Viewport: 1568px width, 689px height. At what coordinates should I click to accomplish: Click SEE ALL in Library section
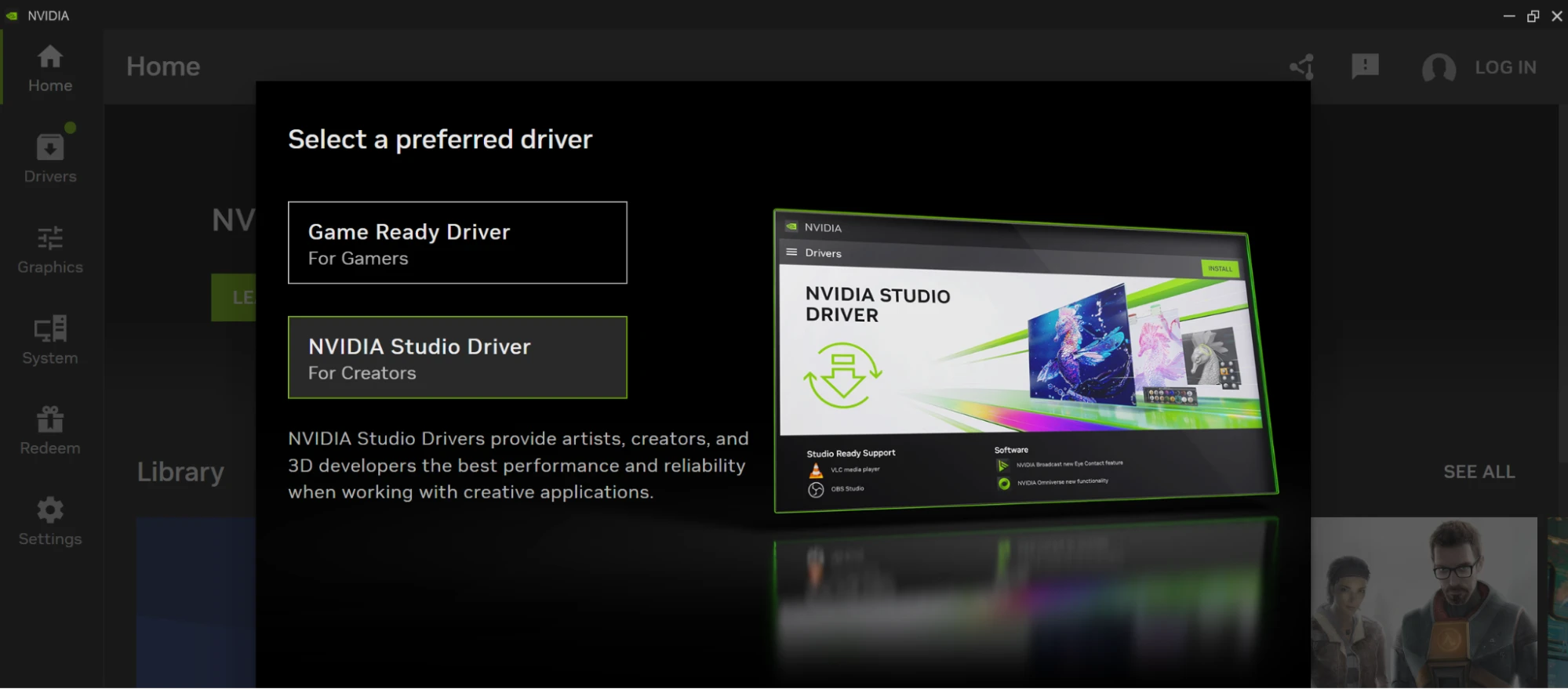coord(1479,472)
